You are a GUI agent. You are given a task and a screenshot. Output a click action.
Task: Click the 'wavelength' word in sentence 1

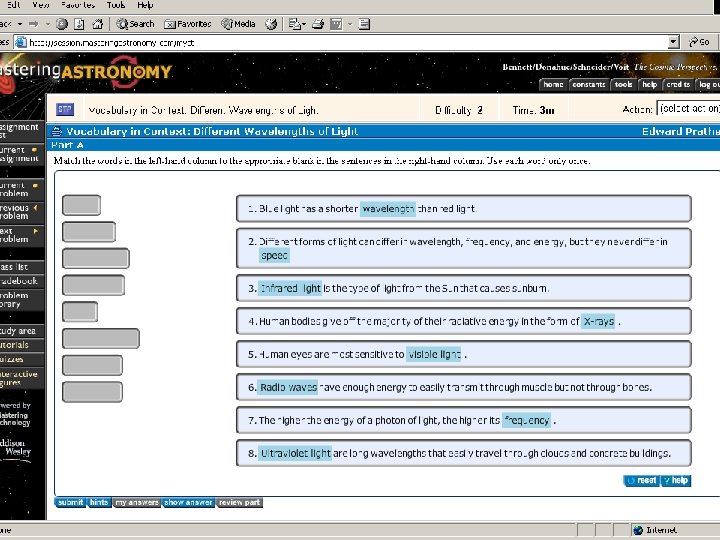coord(388,209)
